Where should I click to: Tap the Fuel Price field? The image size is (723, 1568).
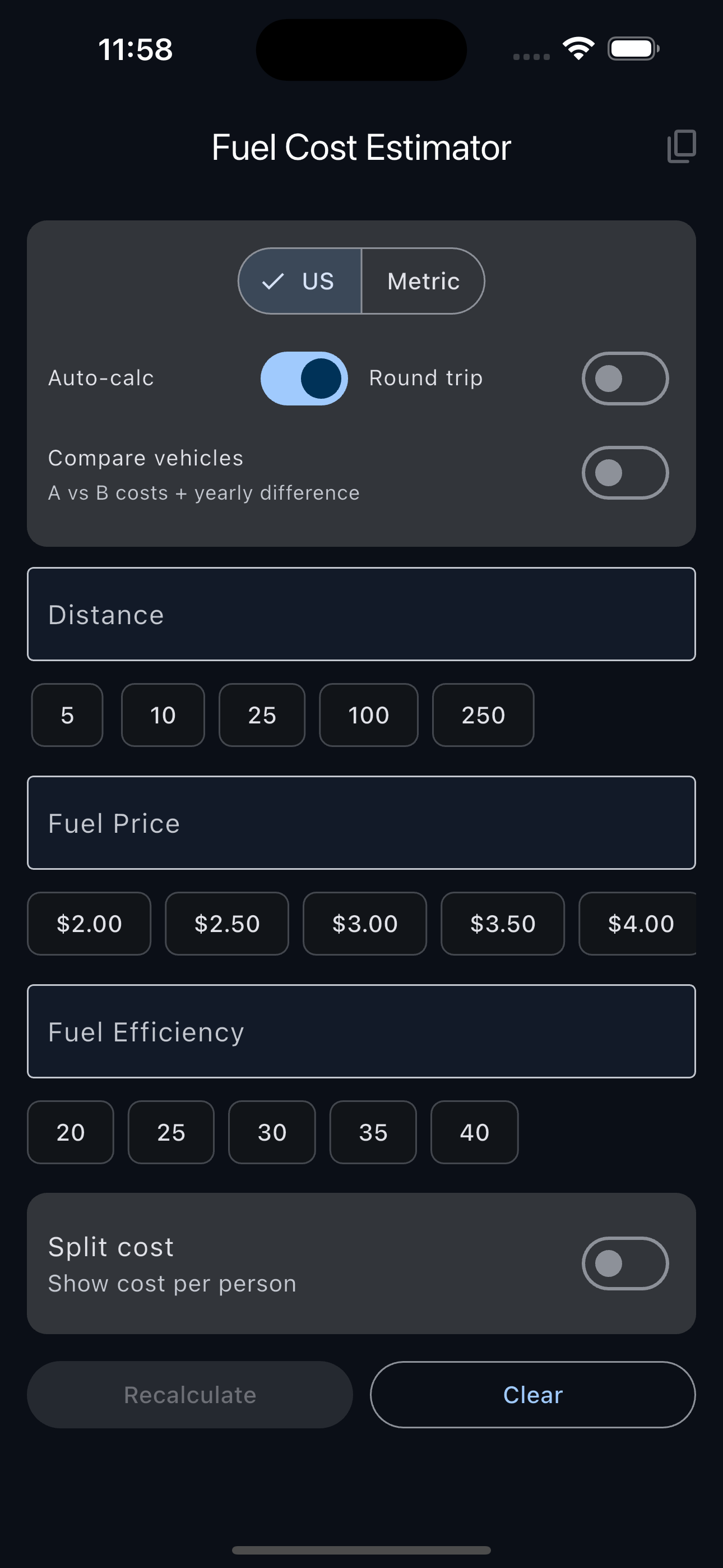(x=361, y=823)
